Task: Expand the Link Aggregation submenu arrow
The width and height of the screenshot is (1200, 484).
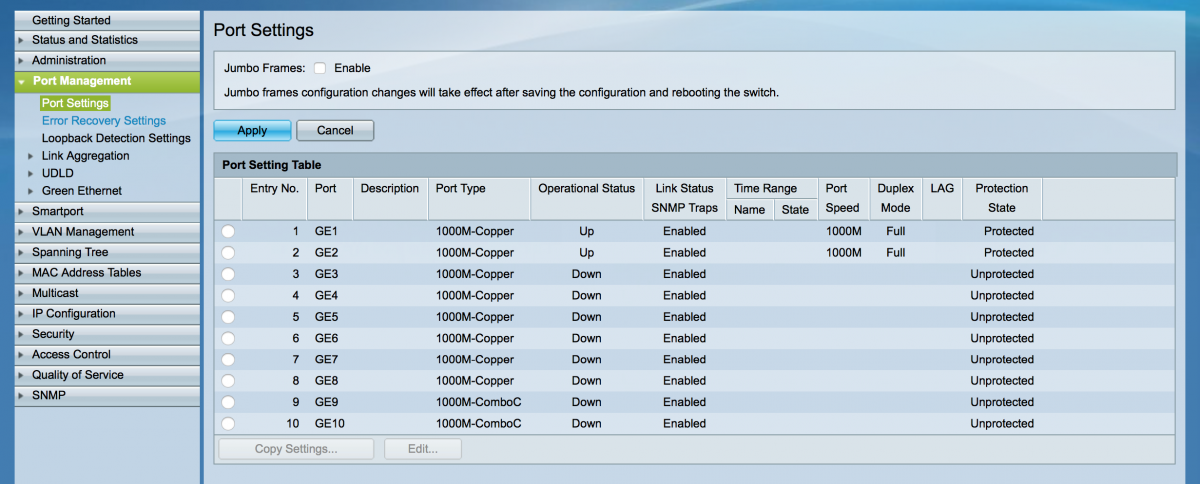Action: [31, 156]
